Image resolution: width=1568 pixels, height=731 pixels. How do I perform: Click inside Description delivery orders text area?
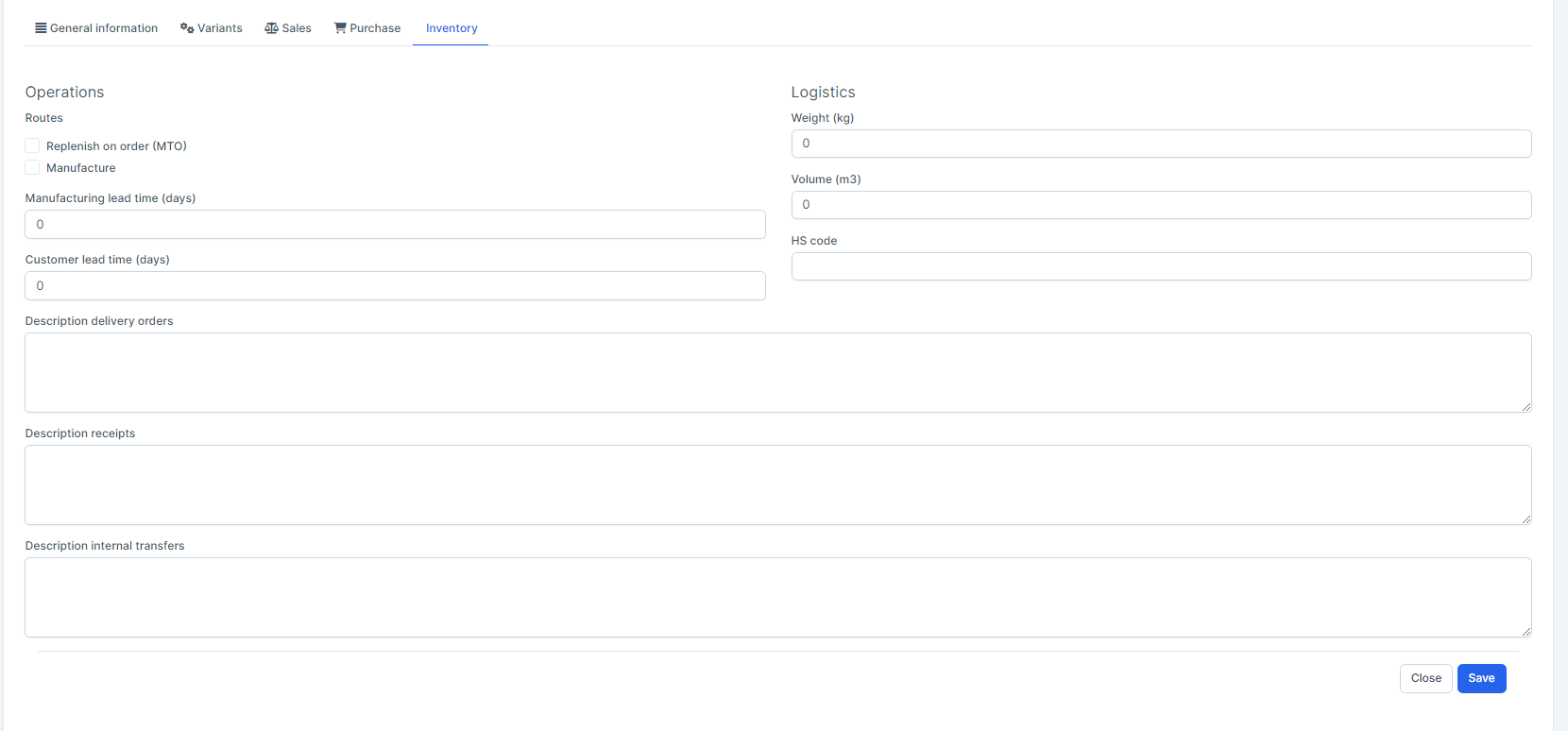(x=776, y=372)
